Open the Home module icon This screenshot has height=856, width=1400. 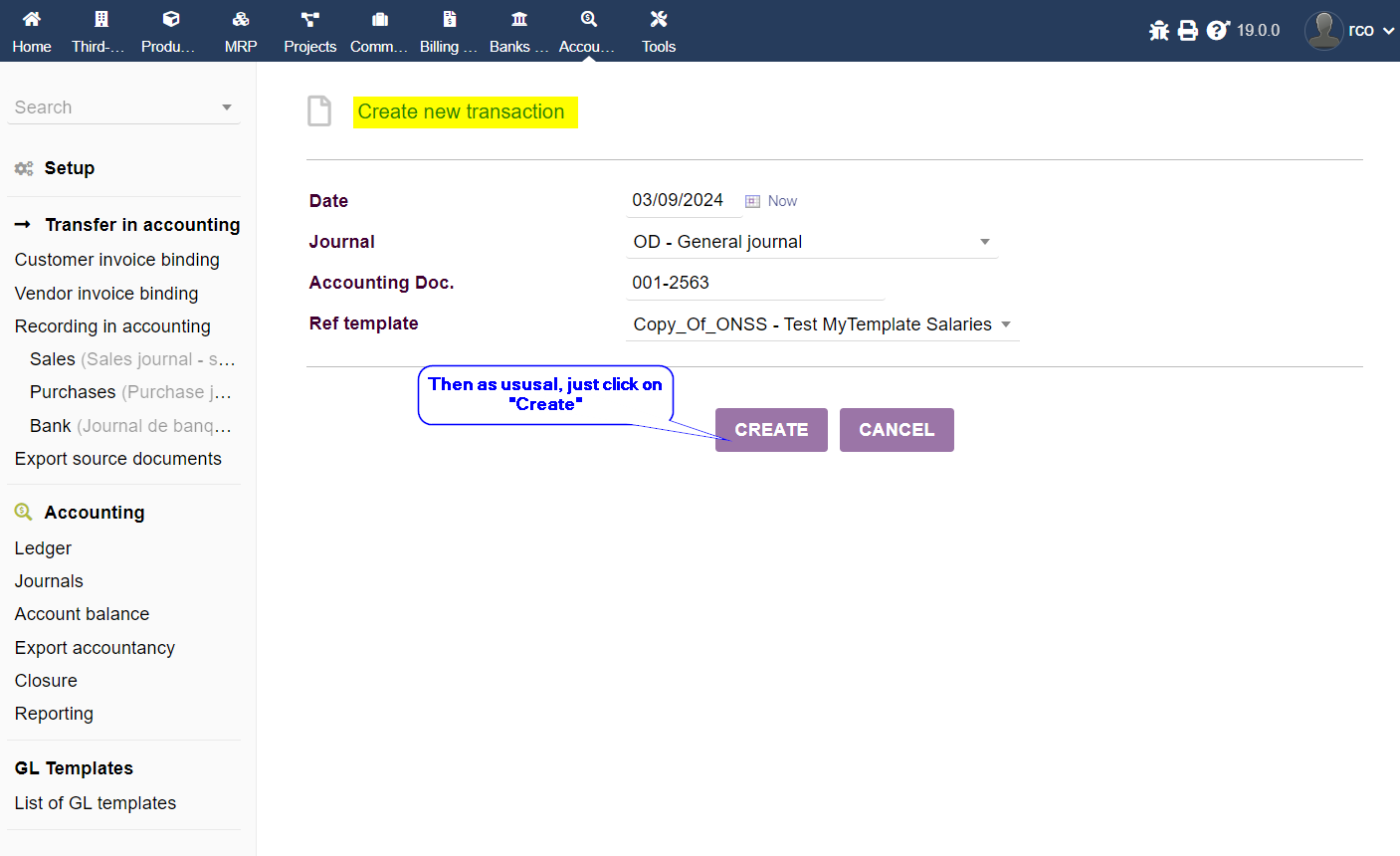tap(32, 19)
